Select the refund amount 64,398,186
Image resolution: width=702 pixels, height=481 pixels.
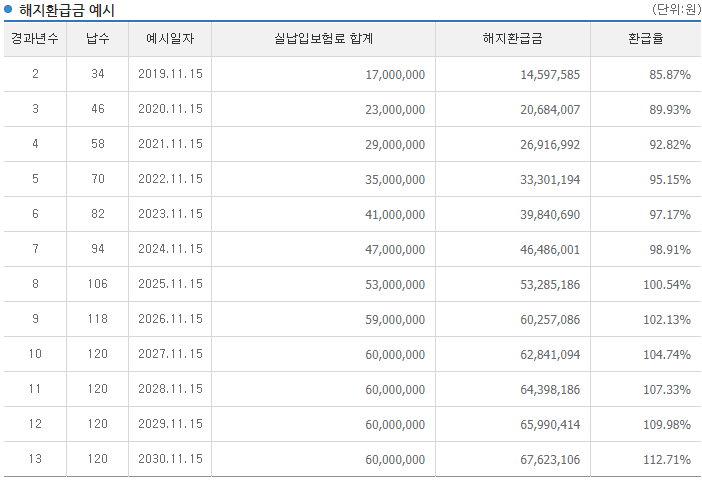550,390
